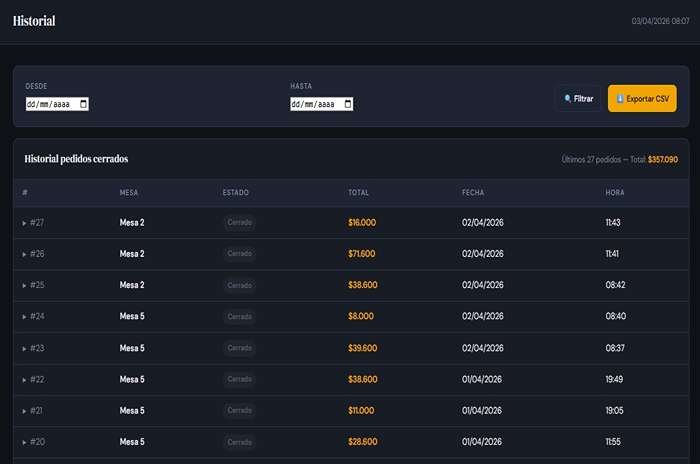Expand order #27 row details
Viewport: 700px width, 464px height.
[x=25, y=223]
